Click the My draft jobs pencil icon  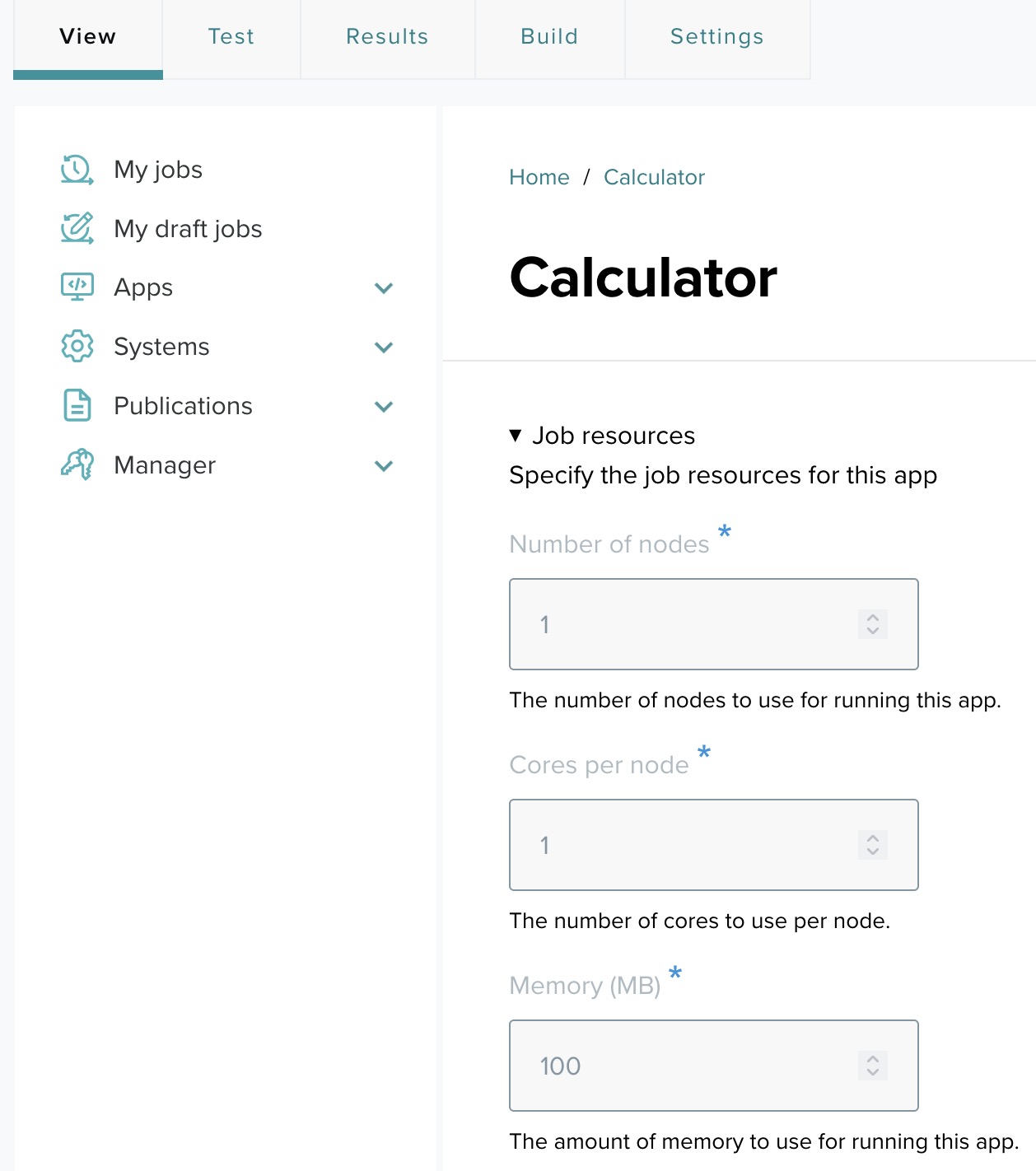tap(77, 229)
